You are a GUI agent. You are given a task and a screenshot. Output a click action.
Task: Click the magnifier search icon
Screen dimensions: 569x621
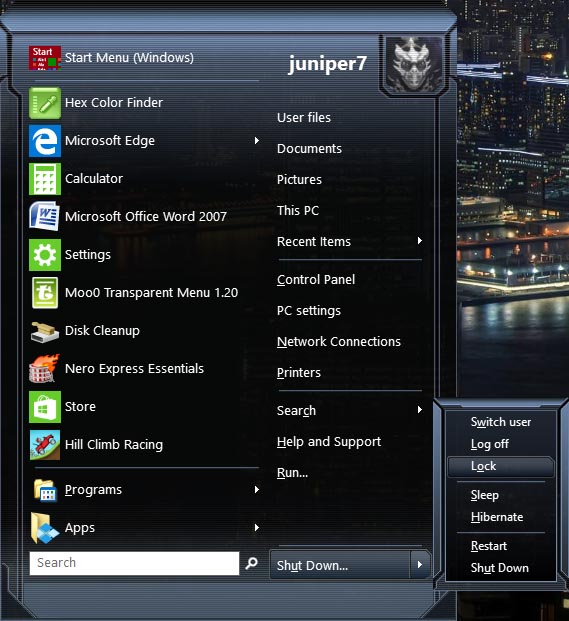[x=251, y=563]
